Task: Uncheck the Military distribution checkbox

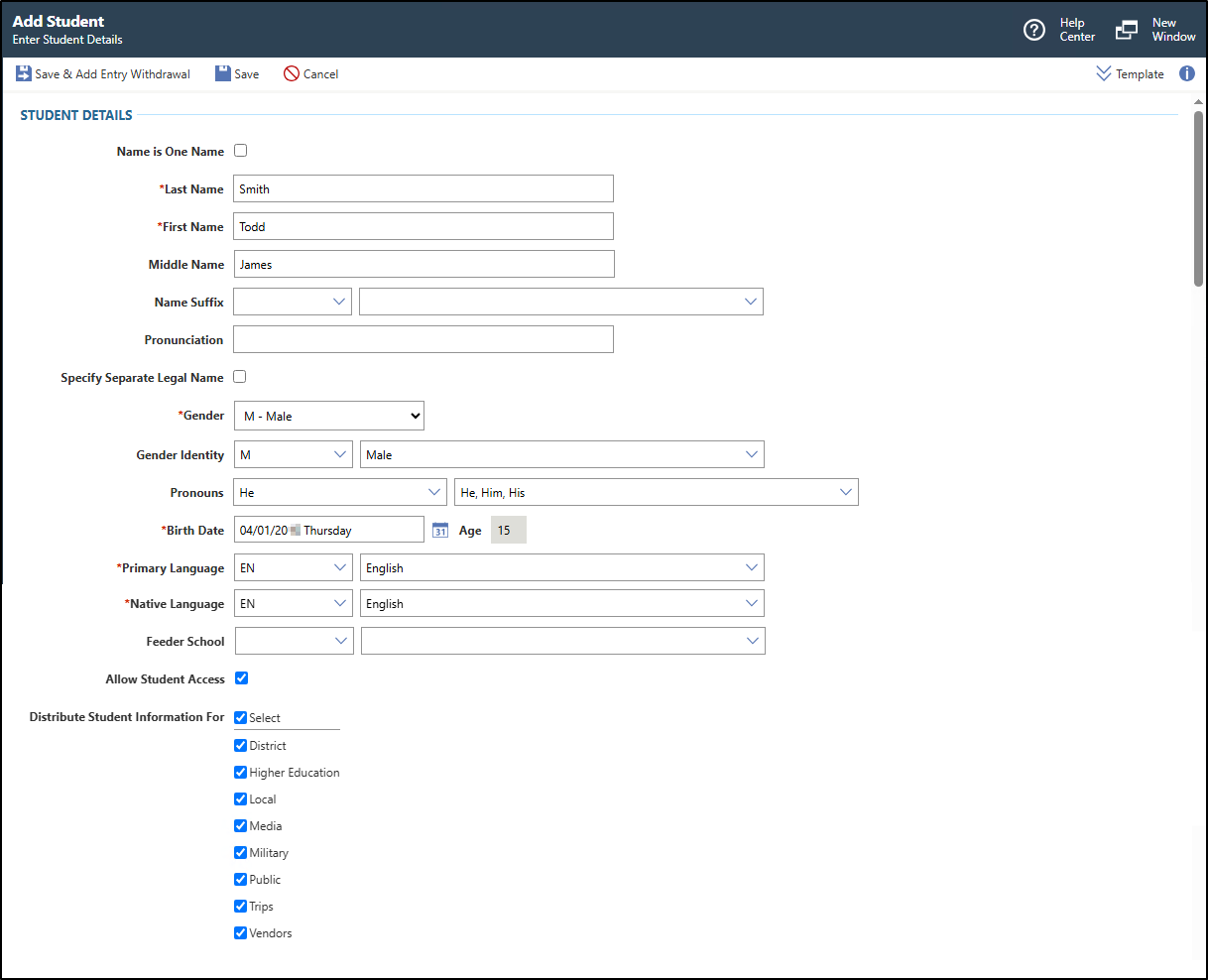Action: click(241, 853)
